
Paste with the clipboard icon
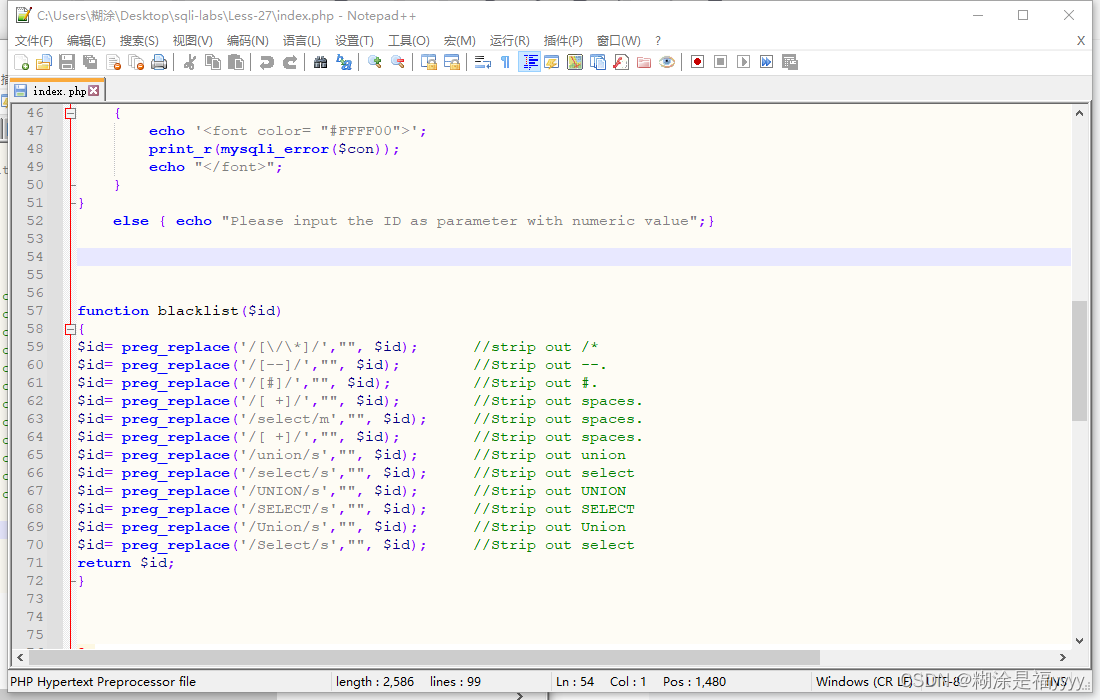click(x=236, y=62)
